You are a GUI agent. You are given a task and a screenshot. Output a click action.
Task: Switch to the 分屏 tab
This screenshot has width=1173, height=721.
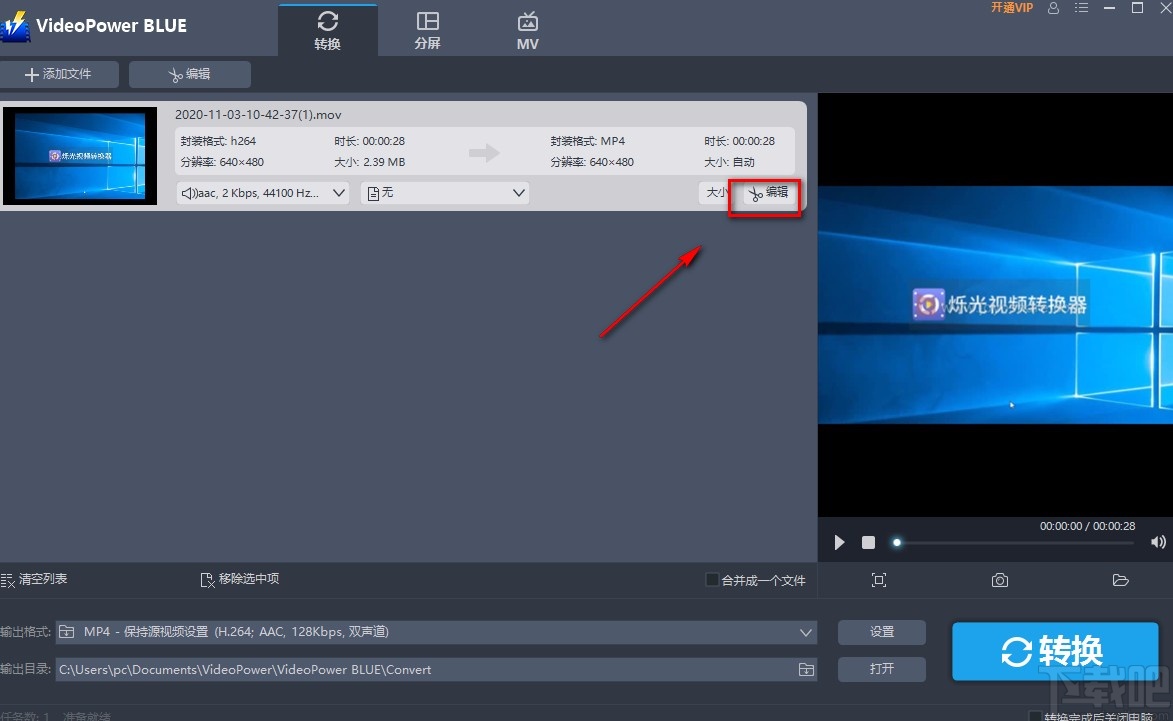[x=427, y=28]
